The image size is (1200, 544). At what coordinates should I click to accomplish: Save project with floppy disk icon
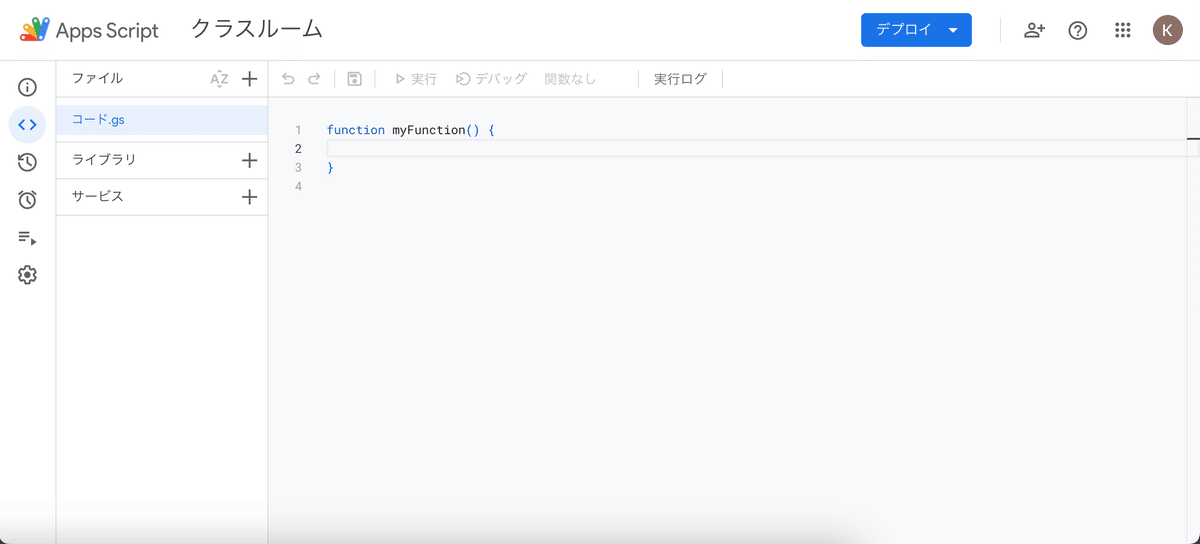354,79
